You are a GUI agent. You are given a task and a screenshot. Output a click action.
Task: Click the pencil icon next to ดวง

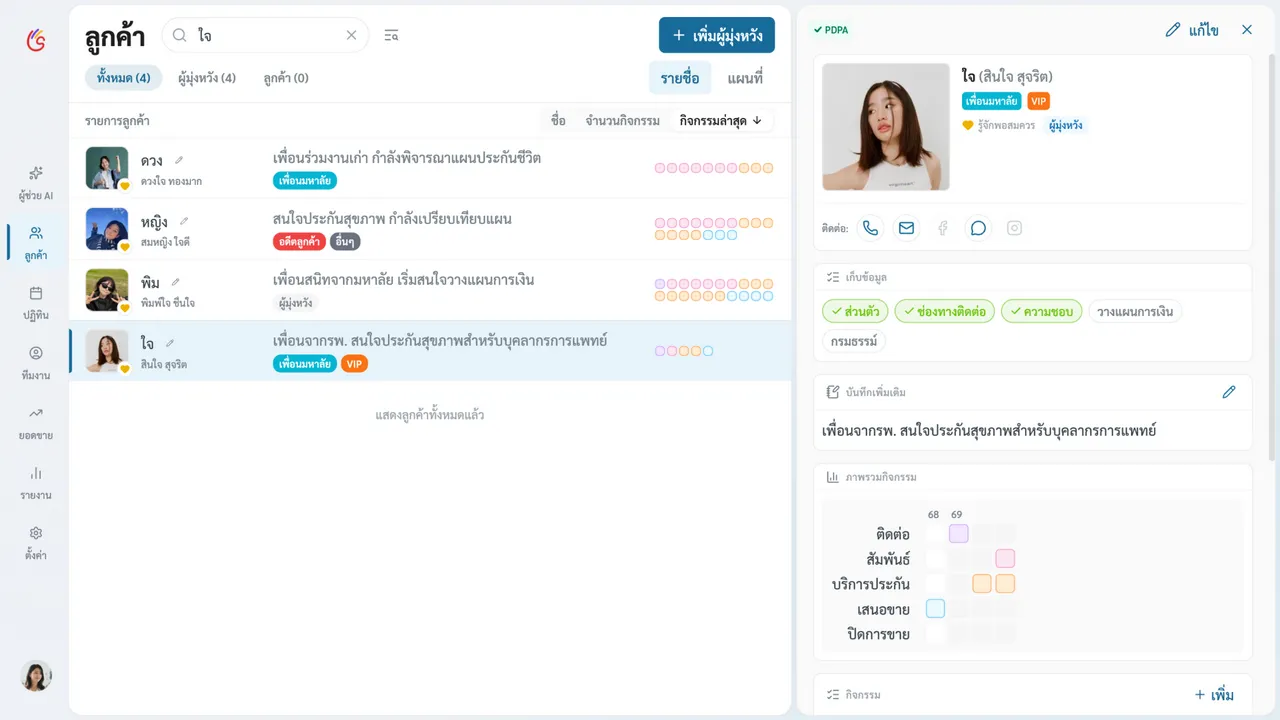[179, 160]
